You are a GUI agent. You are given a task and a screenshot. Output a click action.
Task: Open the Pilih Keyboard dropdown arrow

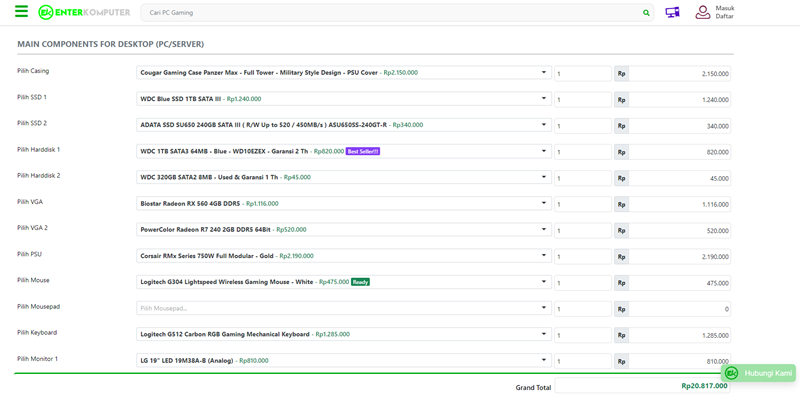(x=544, y=334)
